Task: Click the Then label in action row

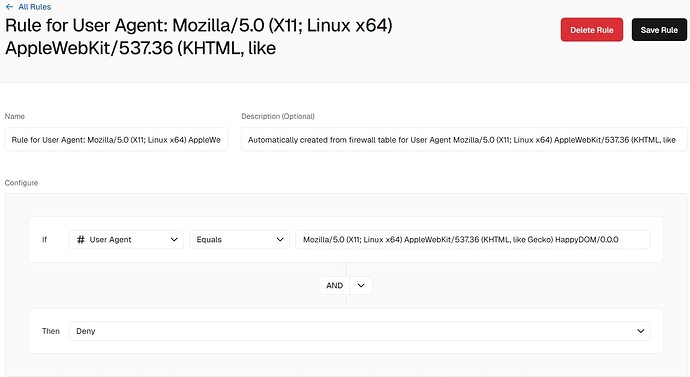Action: [51, 331]
